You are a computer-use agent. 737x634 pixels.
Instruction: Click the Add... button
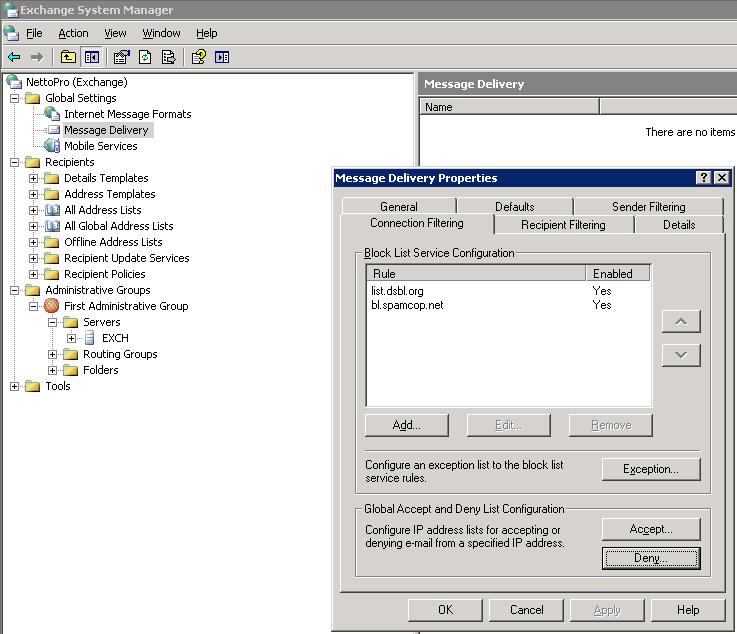(x=407, y=425)
